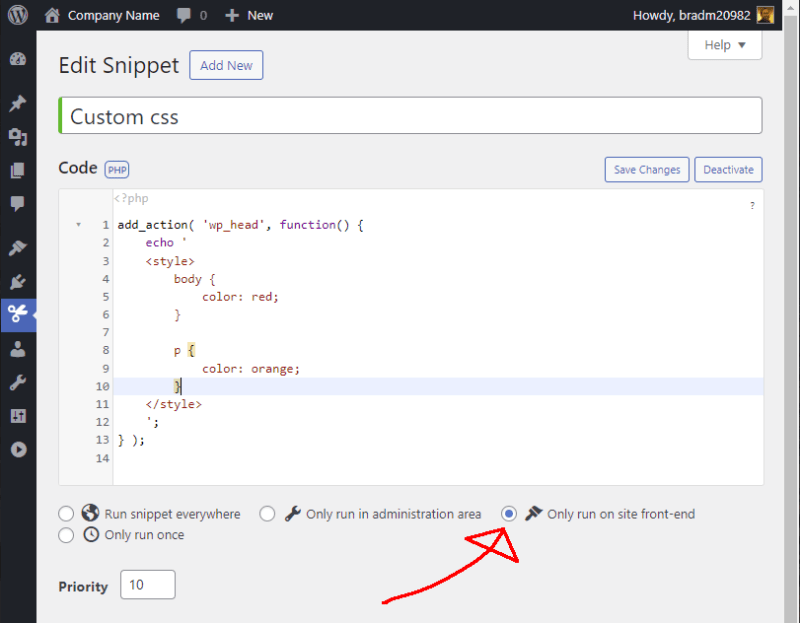
Task: Select the Snippets scissors icon
Action: pyautogui.click(x=18, y=315)
